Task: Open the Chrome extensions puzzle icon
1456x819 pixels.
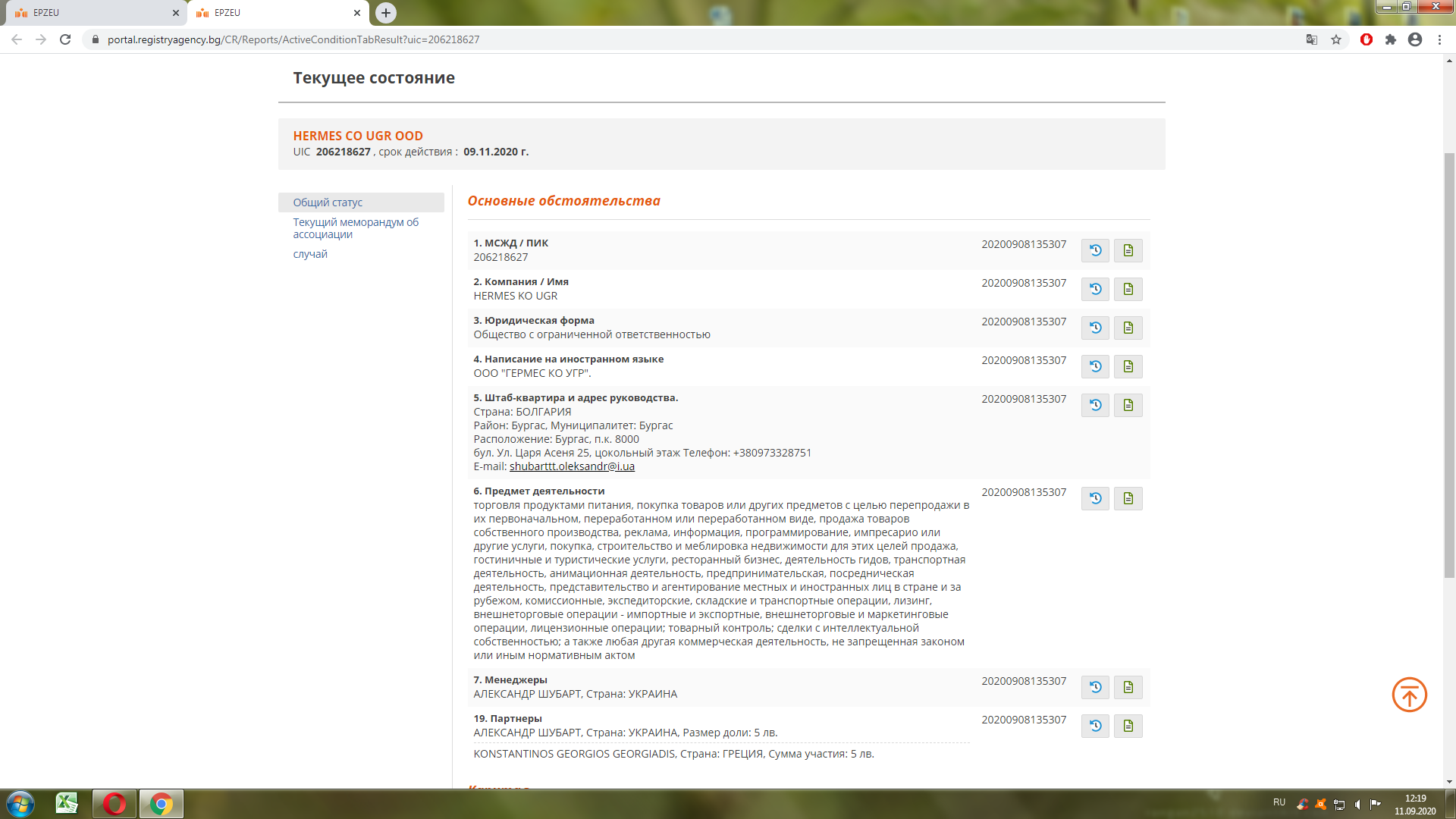Action: pyautogui.click(x=1391, y=39)
